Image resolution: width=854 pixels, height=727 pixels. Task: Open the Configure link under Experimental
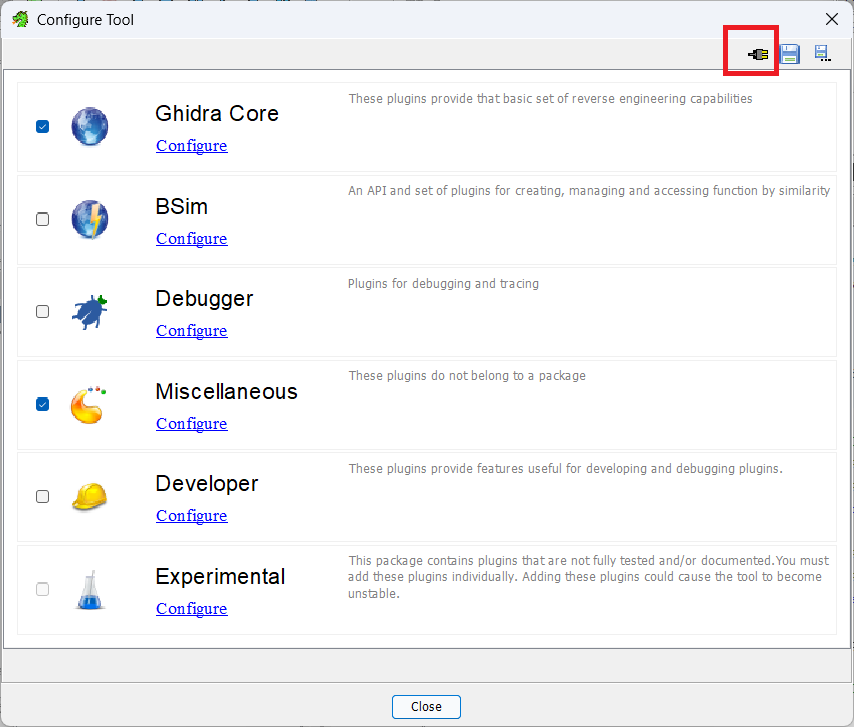click(192, 608)
